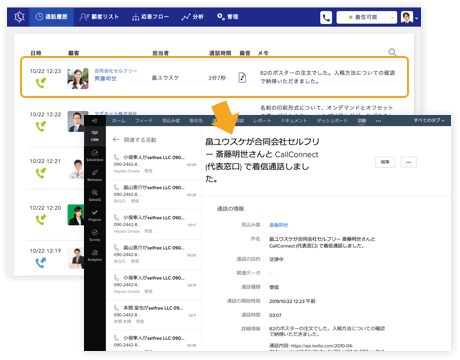Open the user avatar menu in the header
Viewport: 460px width, 360px height.
click(409, 17)
